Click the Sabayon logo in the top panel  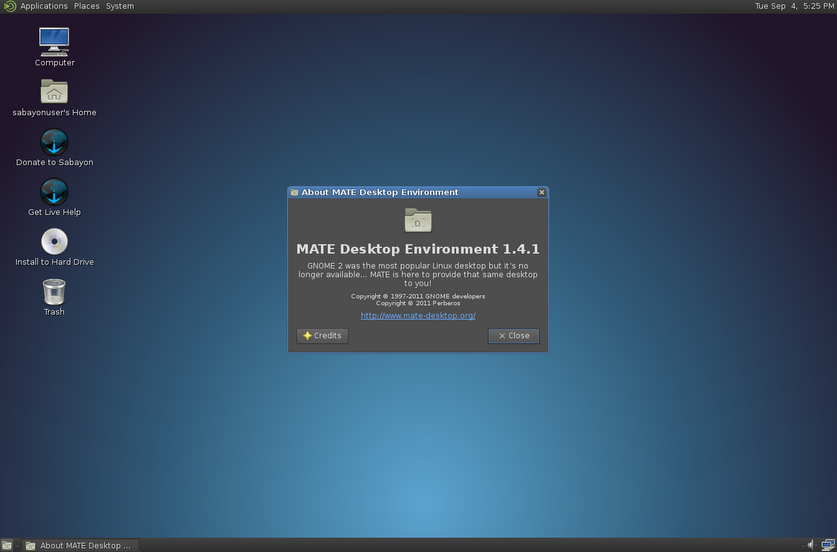9,6
